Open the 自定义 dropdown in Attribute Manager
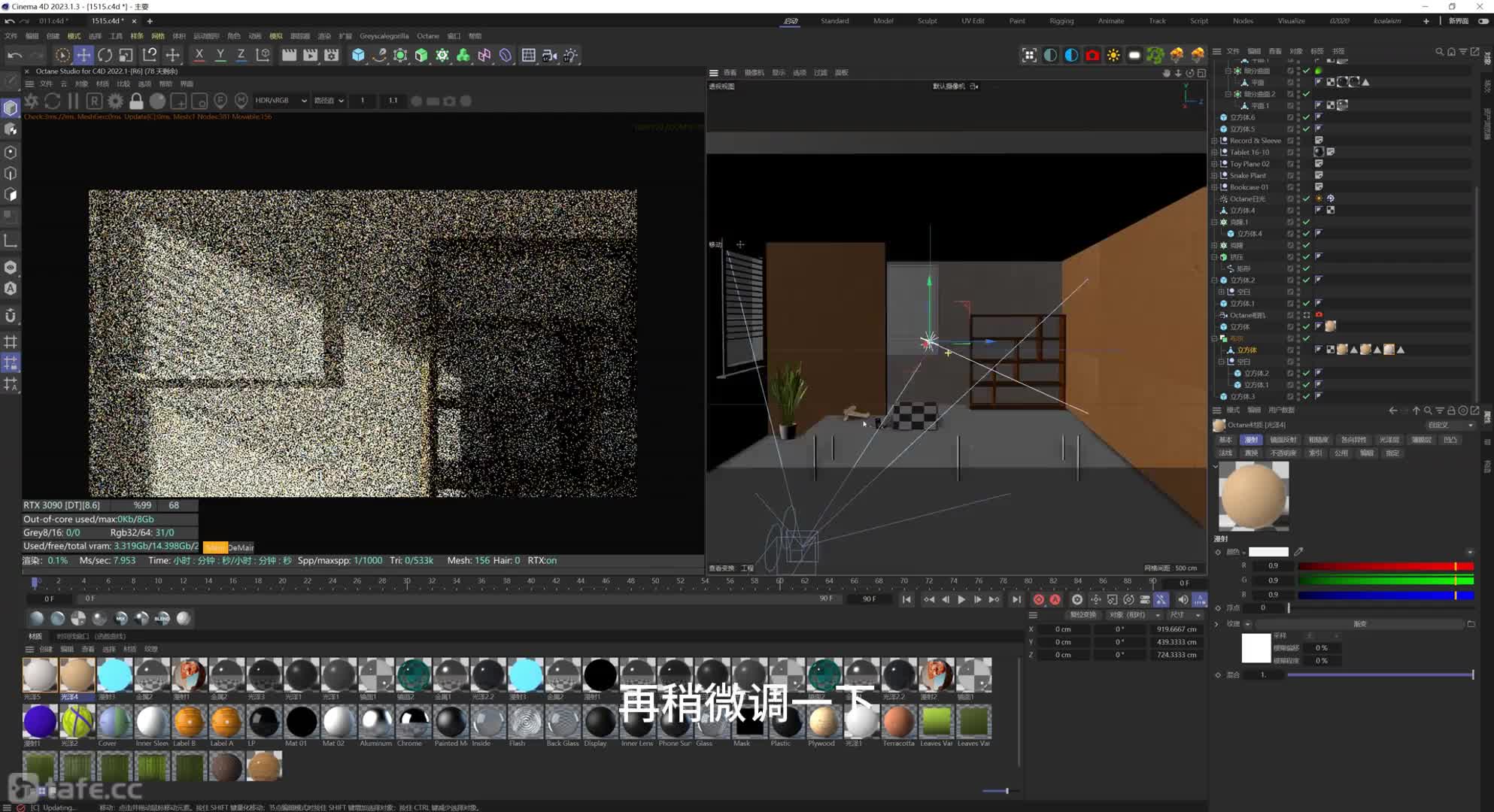Screen dimensions: 1494x812 [1450, 425]
